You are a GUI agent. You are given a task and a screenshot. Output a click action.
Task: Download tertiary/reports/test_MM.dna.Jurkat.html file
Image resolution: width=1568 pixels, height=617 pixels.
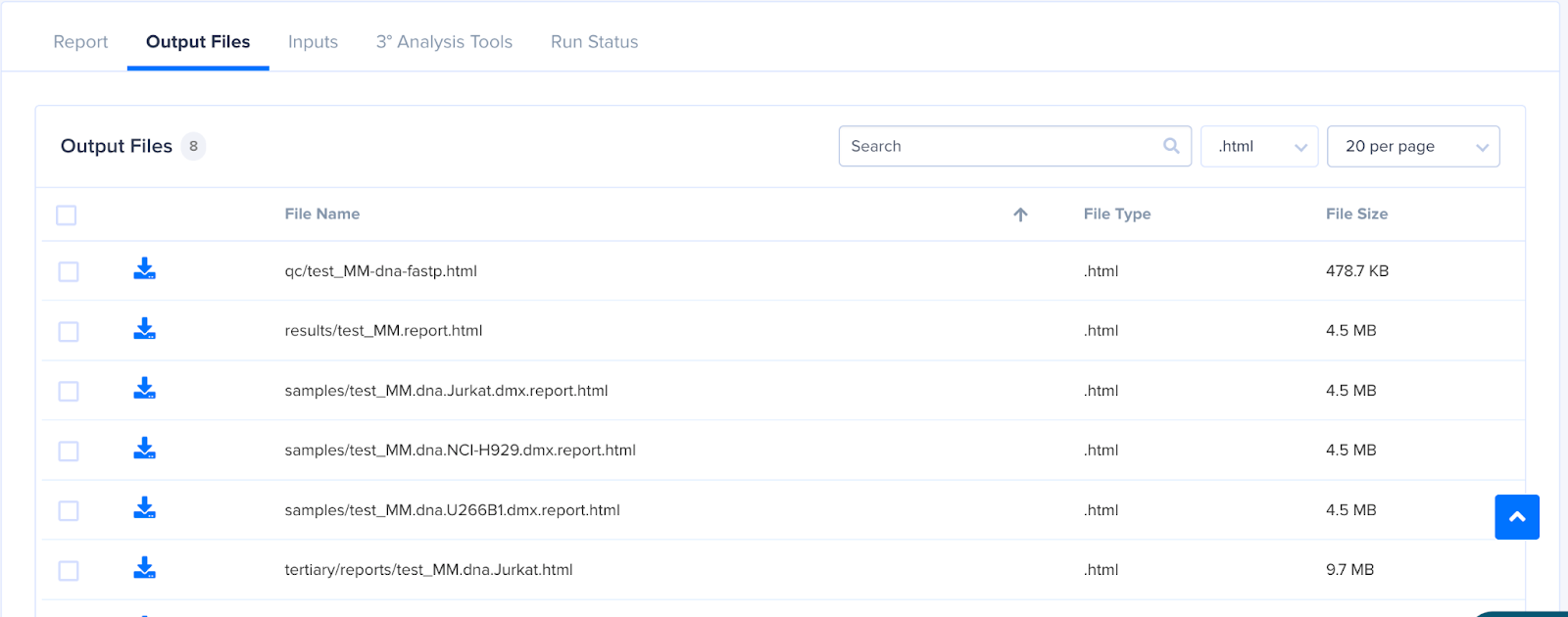point(145,568)
